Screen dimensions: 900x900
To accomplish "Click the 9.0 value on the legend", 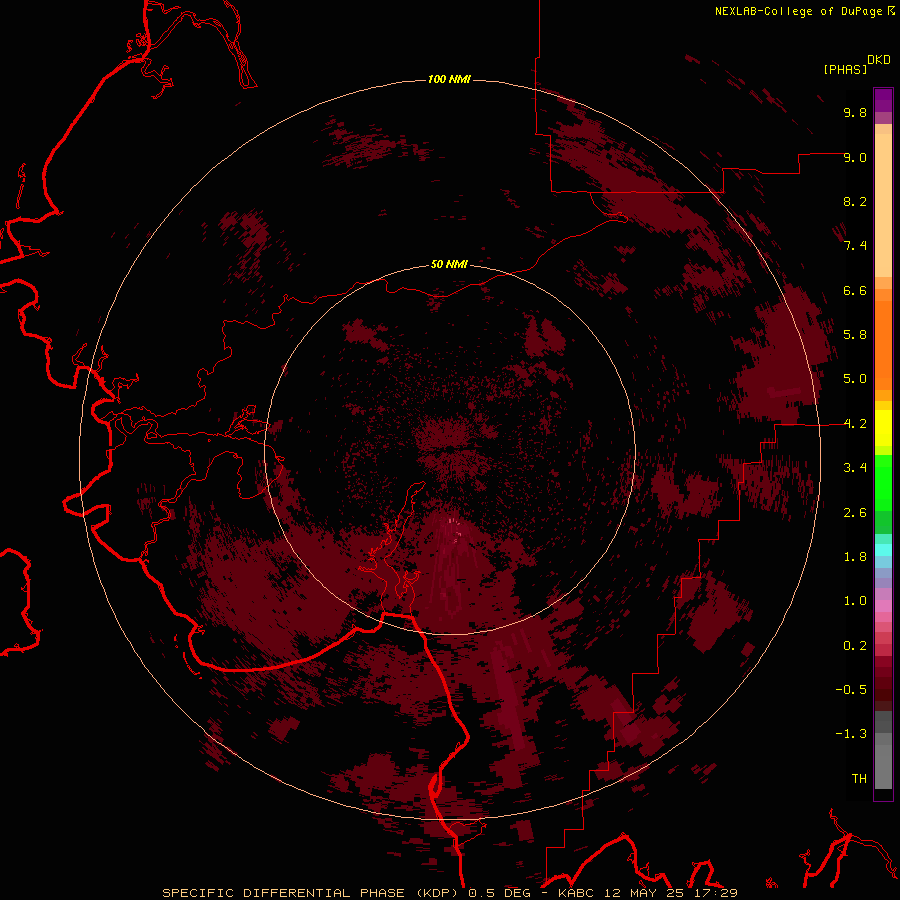I will [x=855, y=157].
